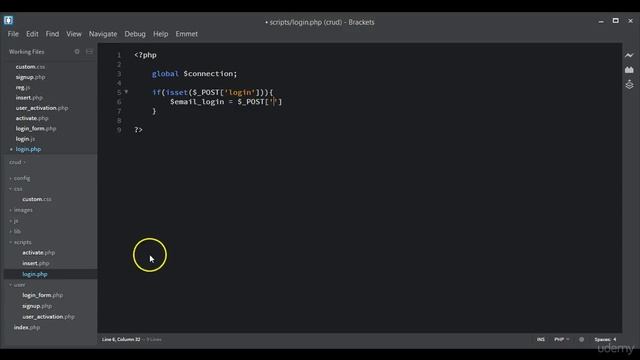This screenshot has height=360, width=640.
Task: Open signup.php under user folder
Action: click(37, 306)
